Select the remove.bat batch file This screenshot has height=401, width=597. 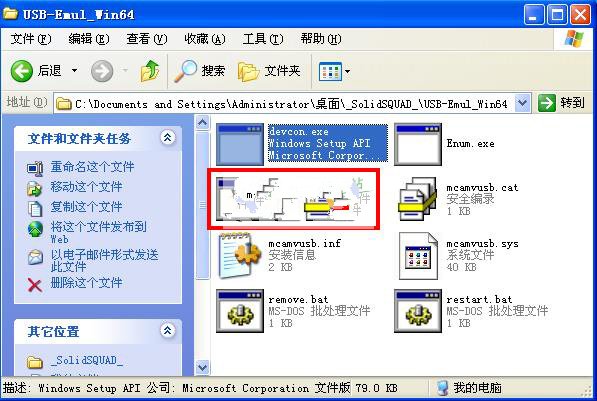(240, 311)
